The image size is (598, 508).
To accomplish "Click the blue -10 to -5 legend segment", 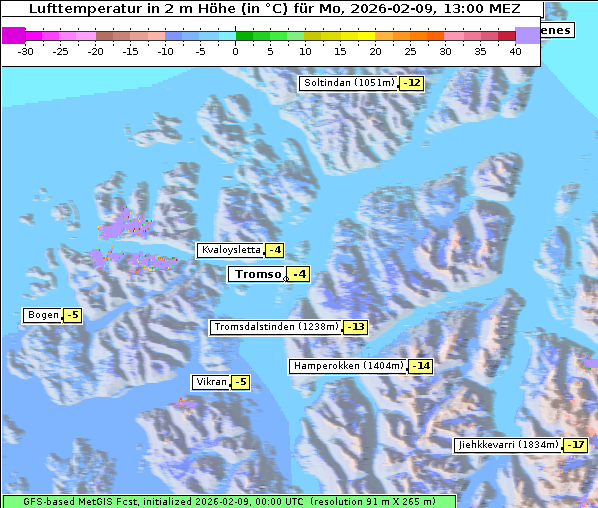I will coord(183,36).
